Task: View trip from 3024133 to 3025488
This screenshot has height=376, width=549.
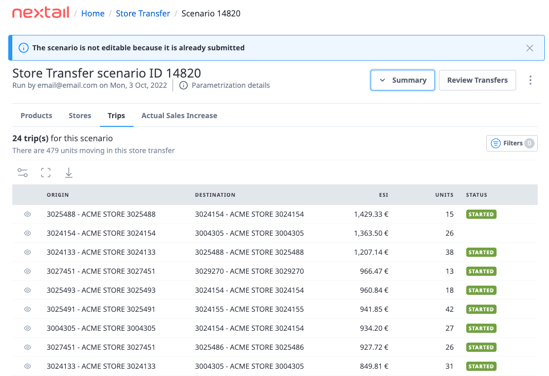Action: [27, 252]
